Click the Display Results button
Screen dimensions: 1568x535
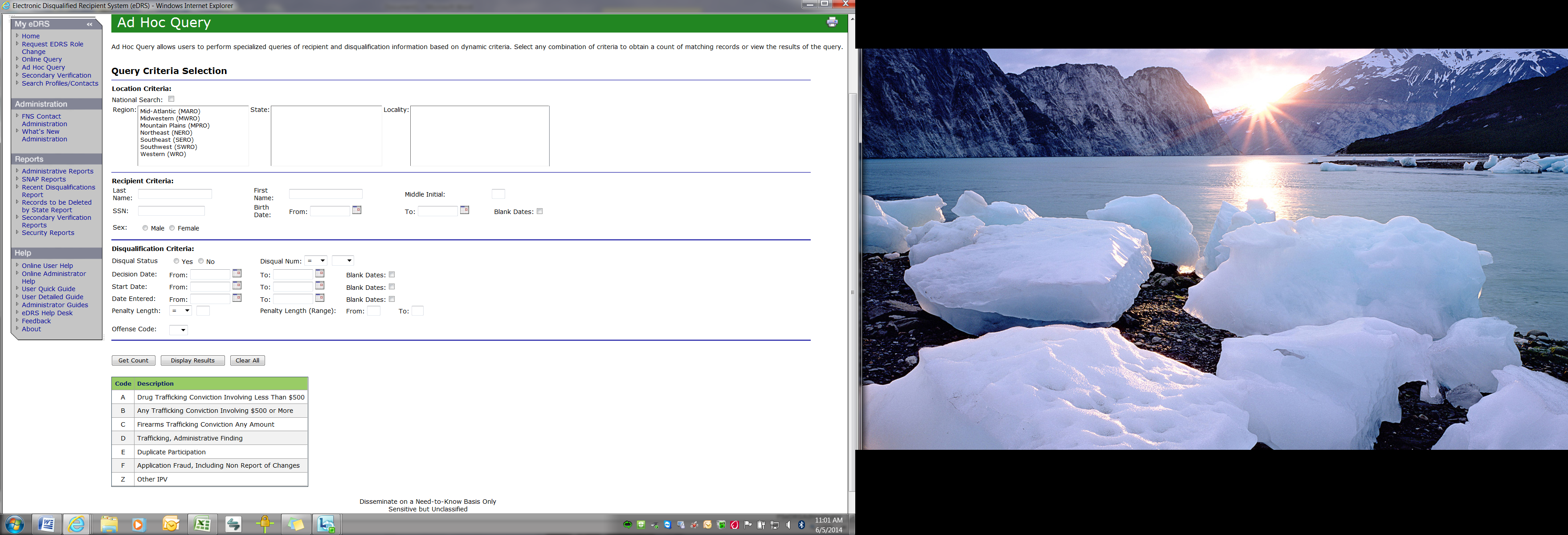(192, 360)
